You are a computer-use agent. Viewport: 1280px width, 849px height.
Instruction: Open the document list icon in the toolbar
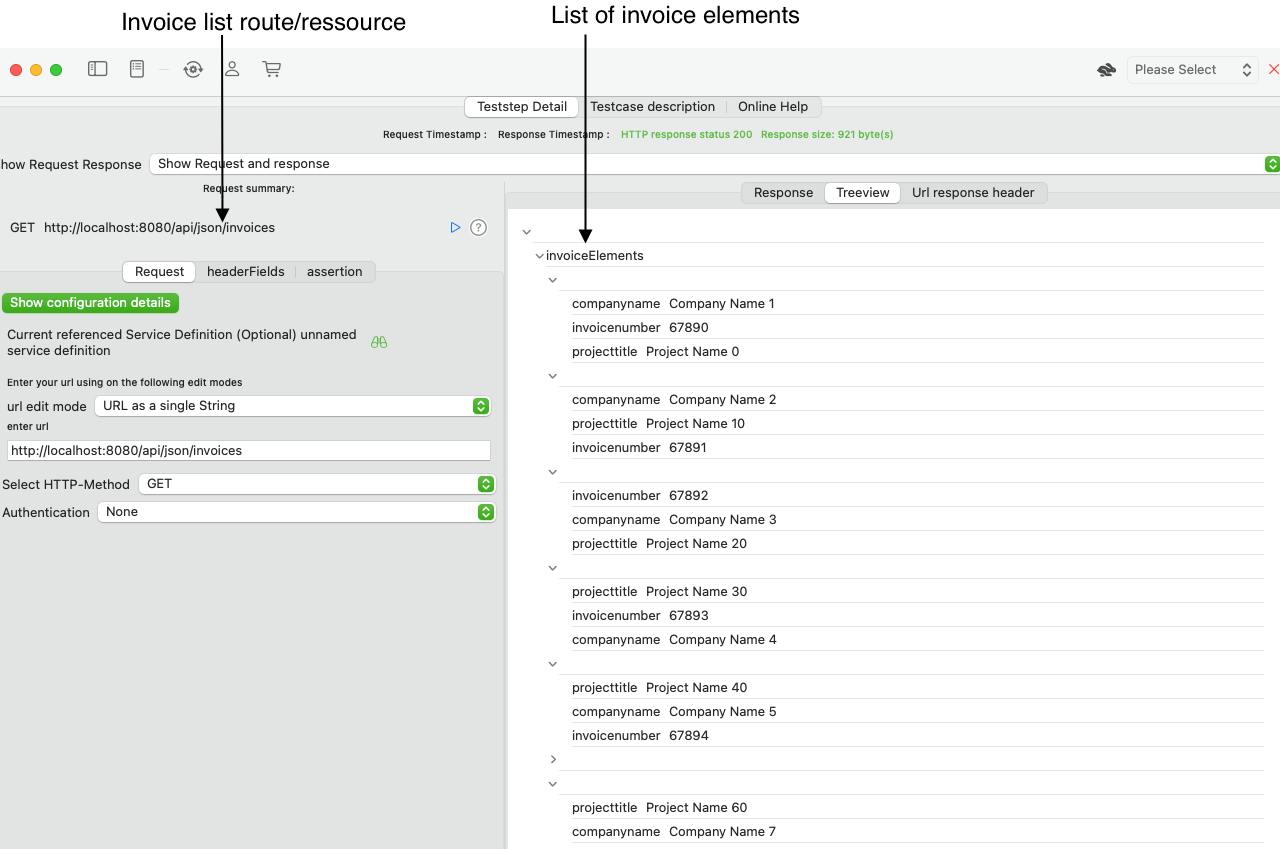[137, 68]
